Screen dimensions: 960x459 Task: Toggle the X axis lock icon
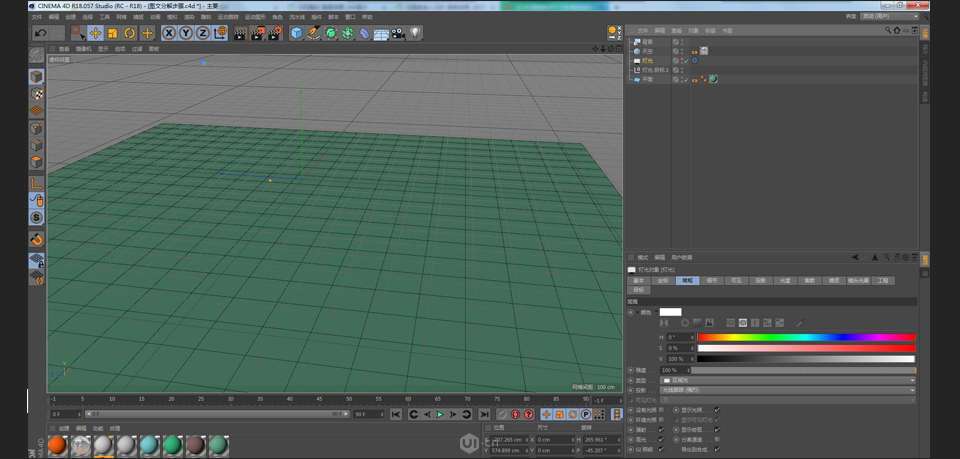169,33
